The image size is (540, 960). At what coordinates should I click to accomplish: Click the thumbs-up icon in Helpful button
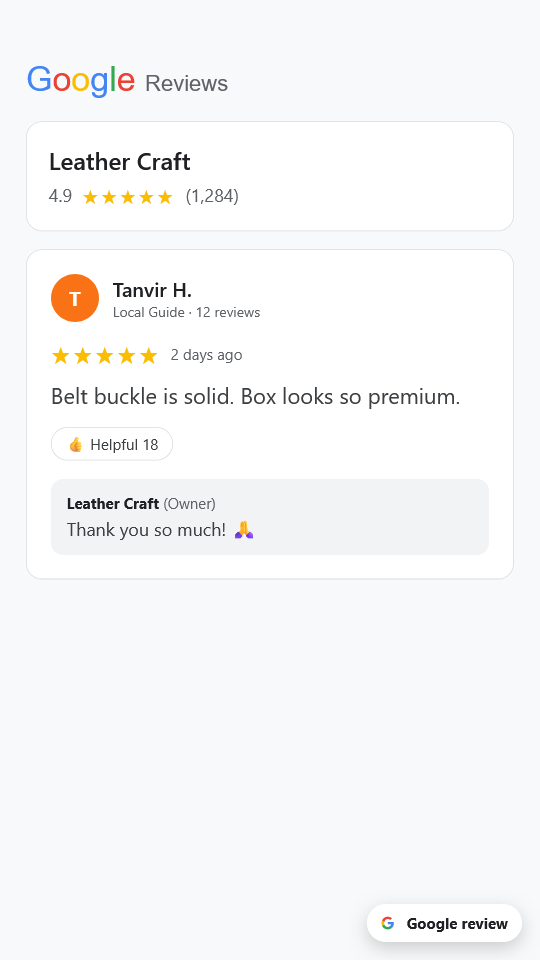pyautogui.click(x=75, y=444)
